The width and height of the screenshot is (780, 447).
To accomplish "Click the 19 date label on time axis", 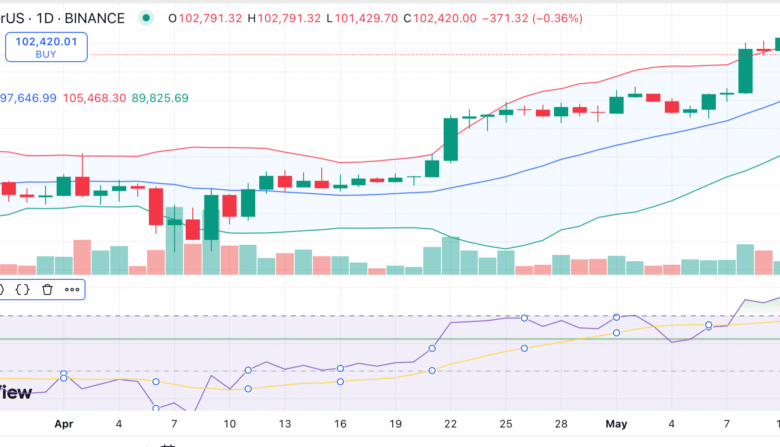I will 395,424.
